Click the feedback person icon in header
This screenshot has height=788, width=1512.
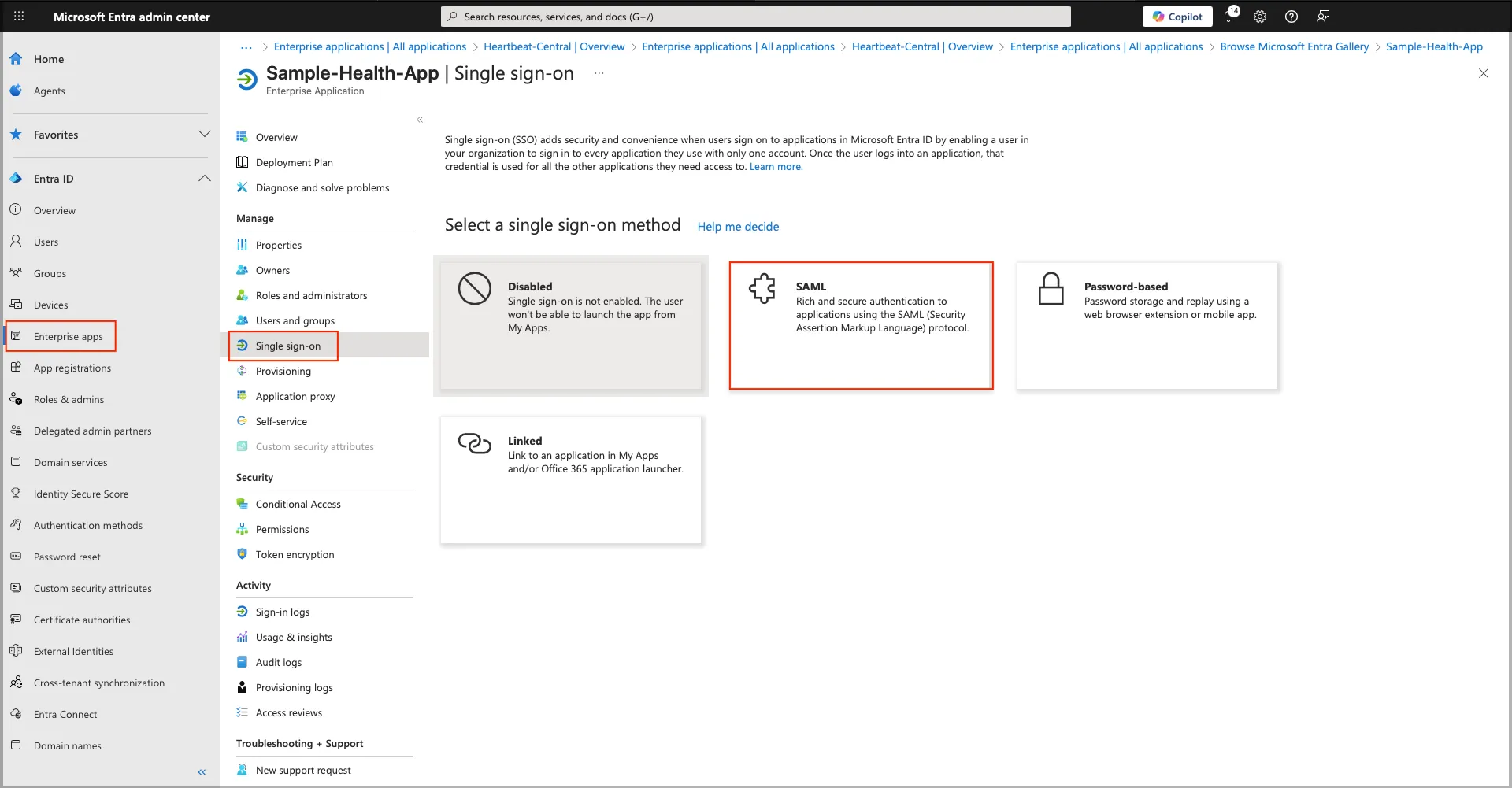click(1323, 17)
